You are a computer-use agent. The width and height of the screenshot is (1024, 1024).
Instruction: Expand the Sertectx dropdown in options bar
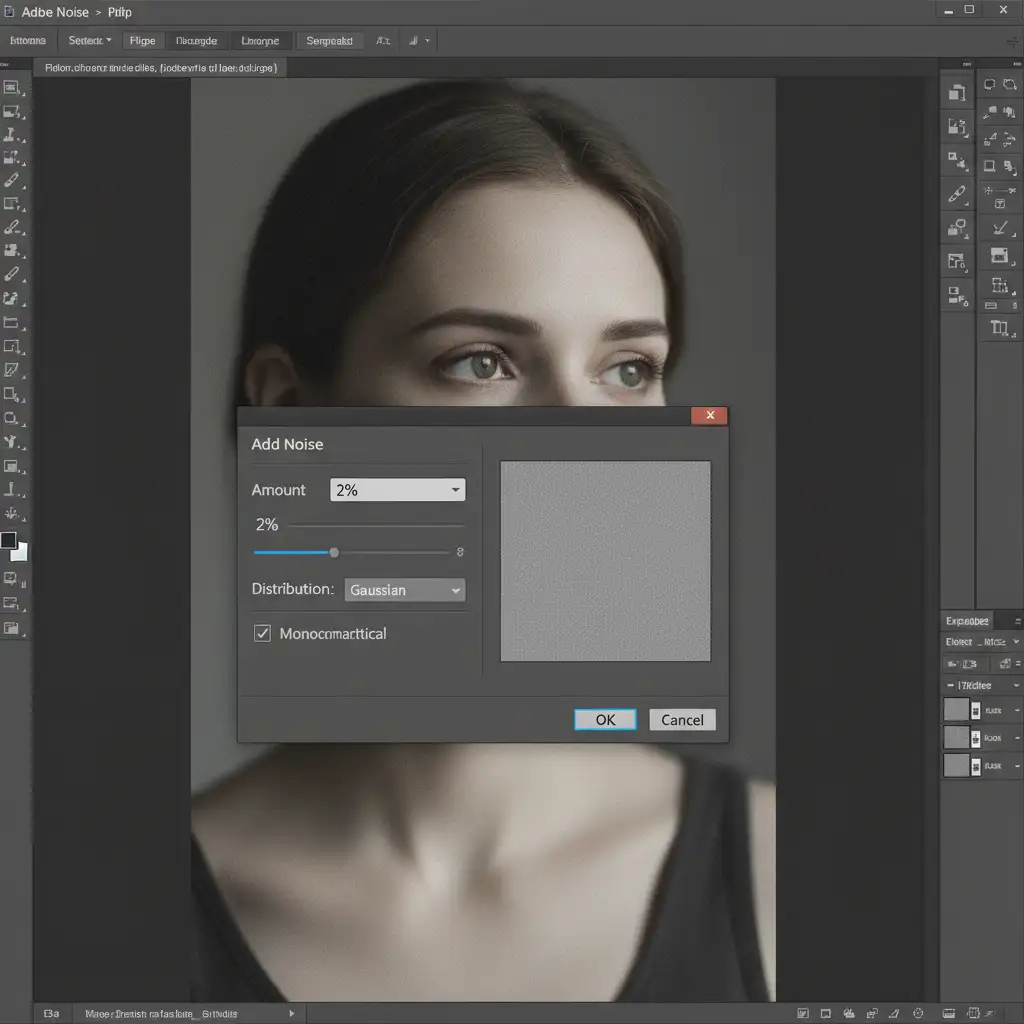pos(90,41)
